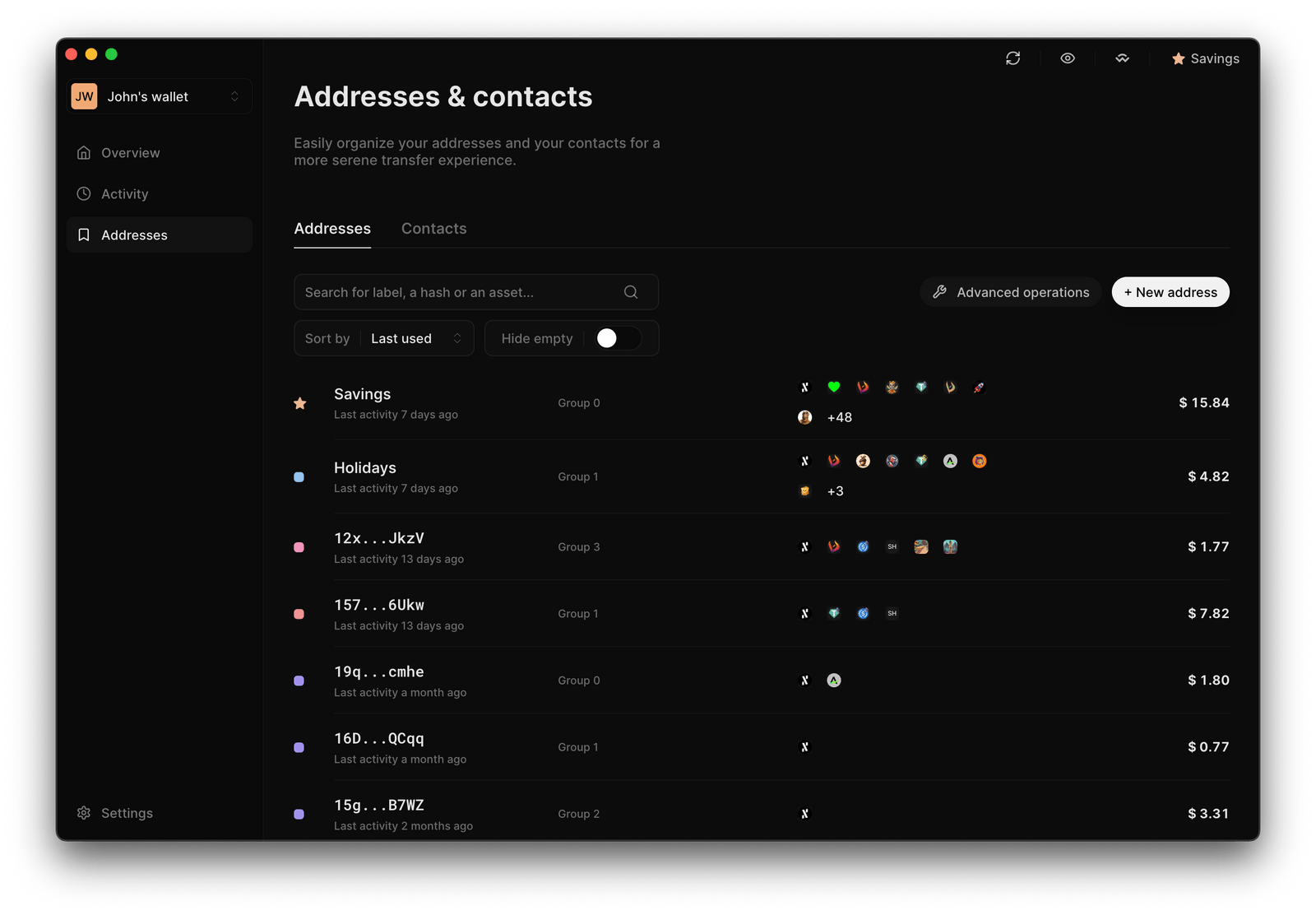
Task: Expand the +48 hidden tokens on Savings
Action: coord(839,417)
